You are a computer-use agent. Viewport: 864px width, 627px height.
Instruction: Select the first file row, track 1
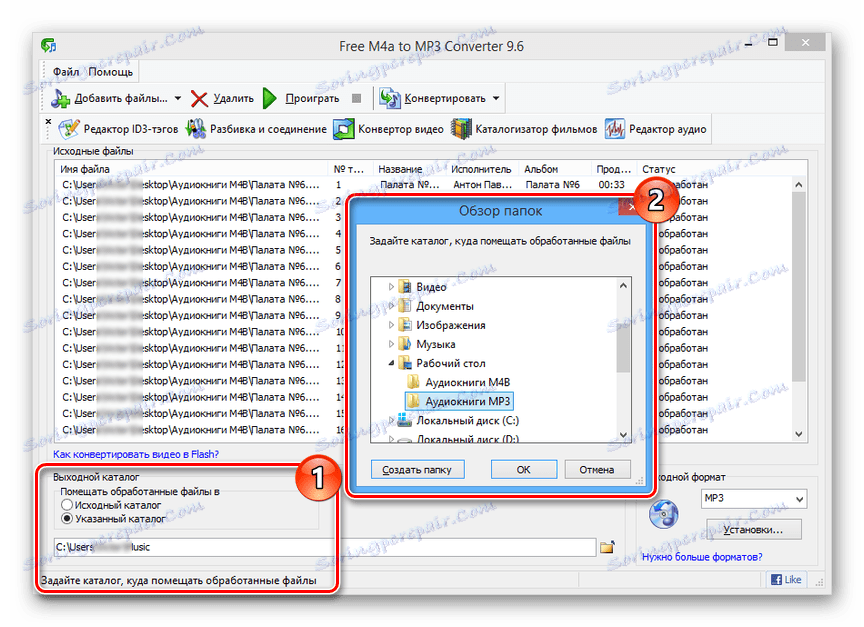click(x=424, y=185)
